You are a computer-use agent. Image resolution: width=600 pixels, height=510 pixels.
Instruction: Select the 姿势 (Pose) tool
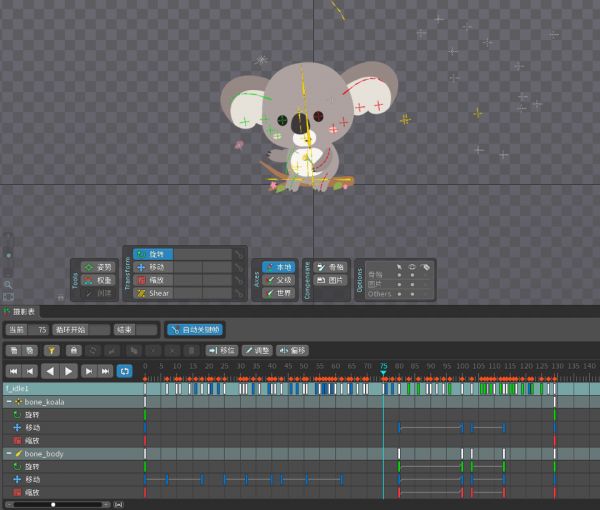tap(98, 267)
